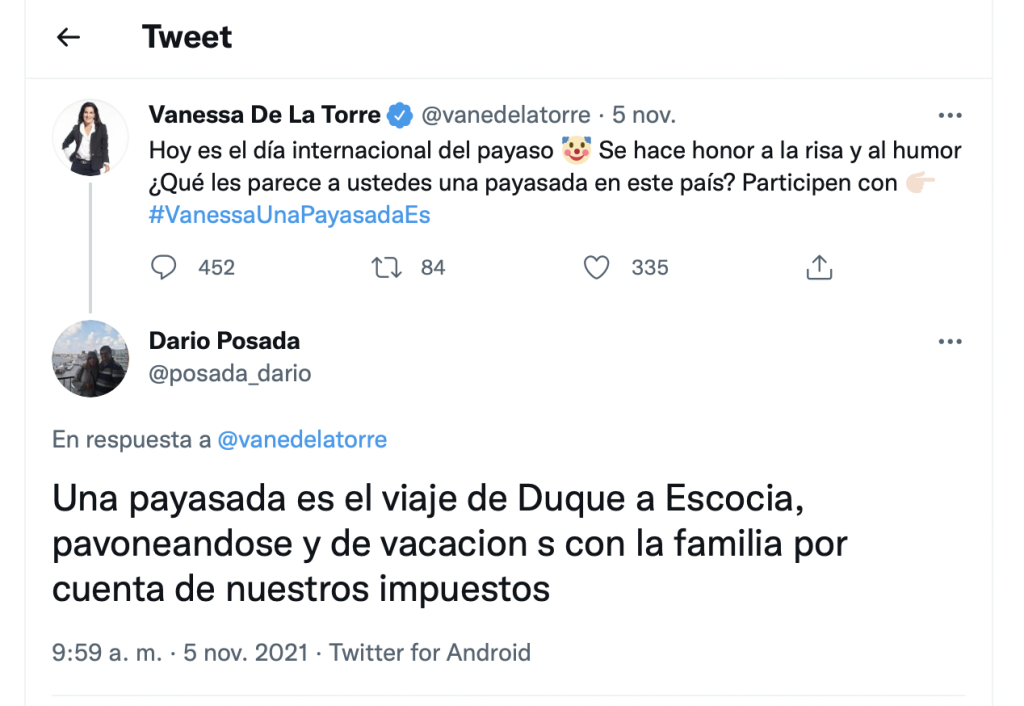Click the @posada_dario handle
The image size is (1024, 706).
click(230, 374)
